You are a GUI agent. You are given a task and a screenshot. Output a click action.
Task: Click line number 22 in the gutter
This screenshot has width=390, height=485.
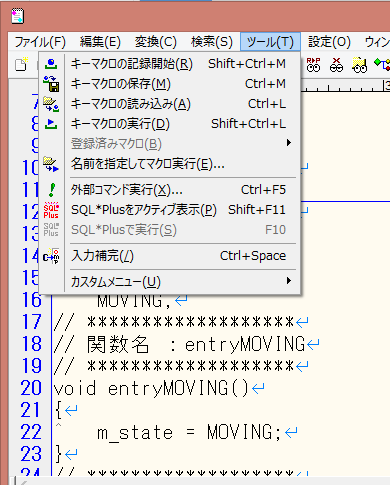tap(31, 432)
